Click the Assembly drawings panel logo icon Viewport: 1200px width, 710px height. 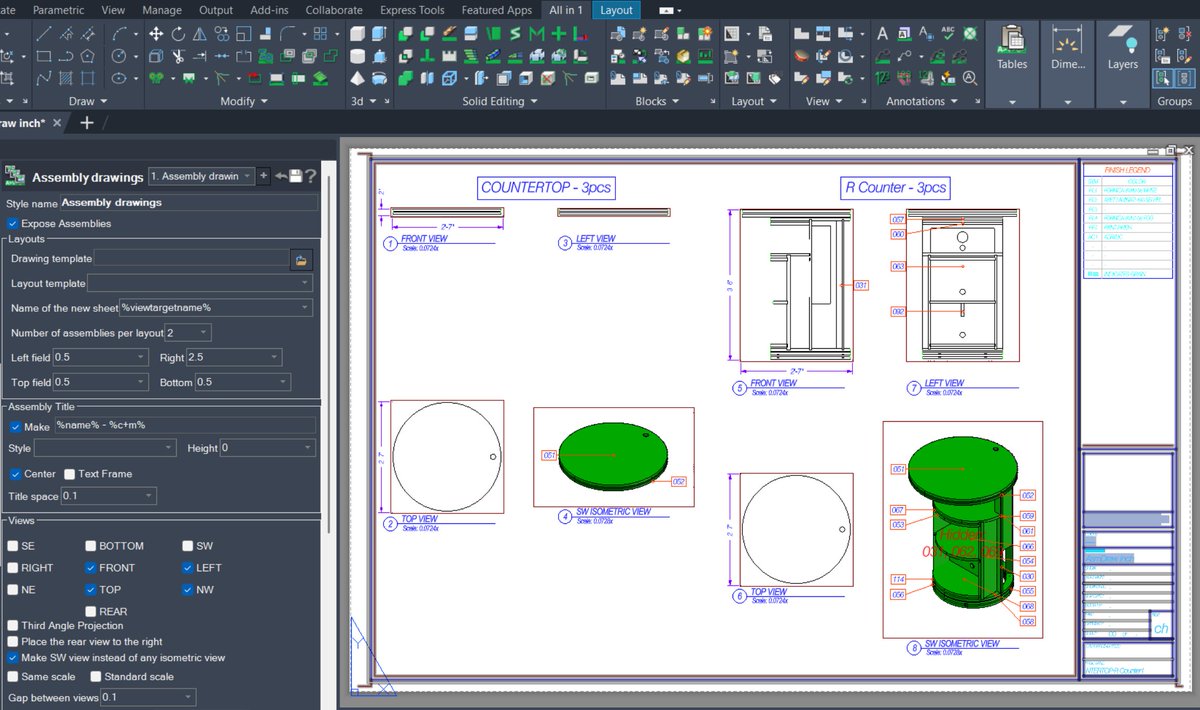point(15,176)
